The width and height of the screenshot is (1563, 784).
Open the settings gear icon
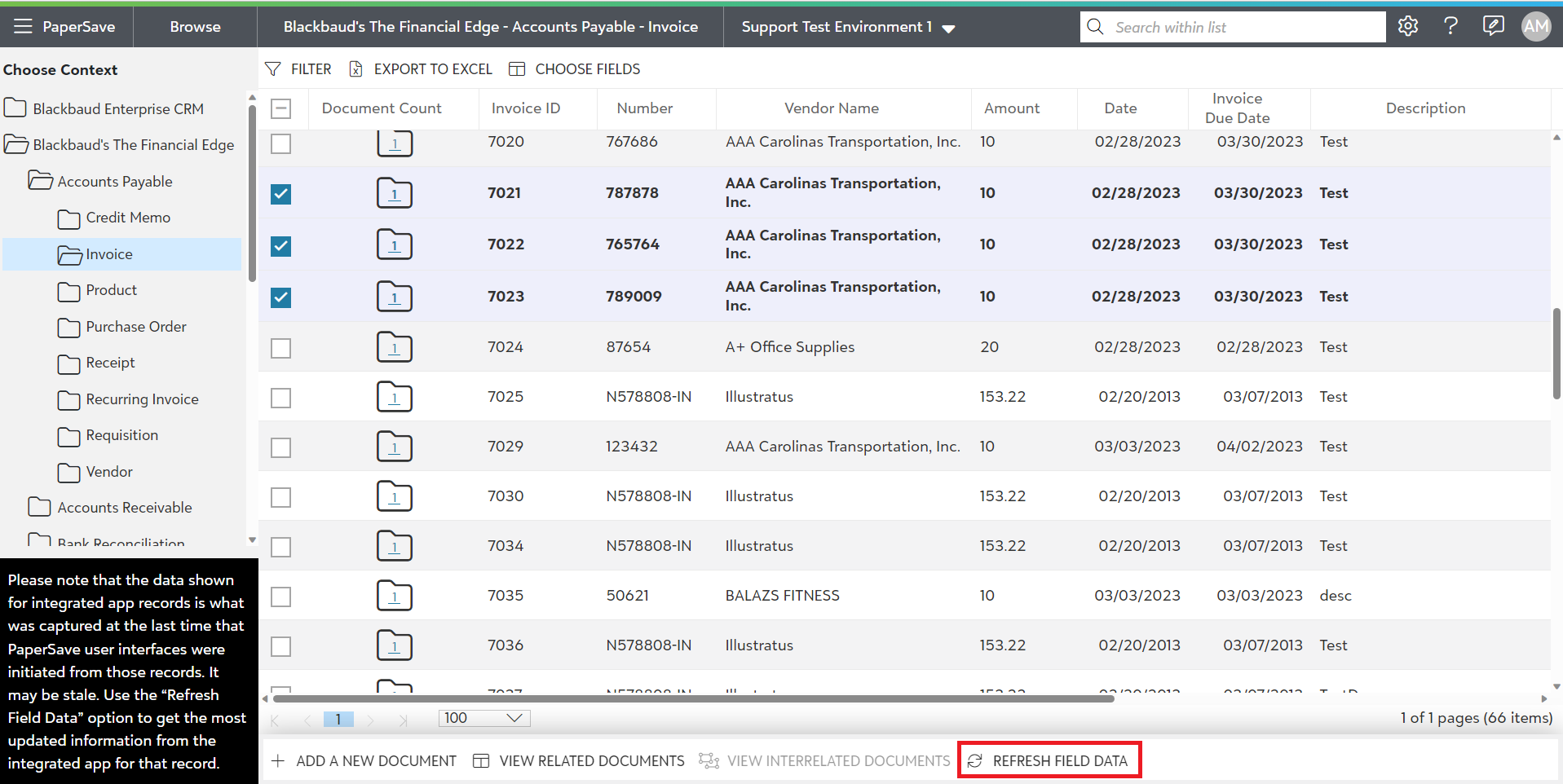click(1407, 27)
